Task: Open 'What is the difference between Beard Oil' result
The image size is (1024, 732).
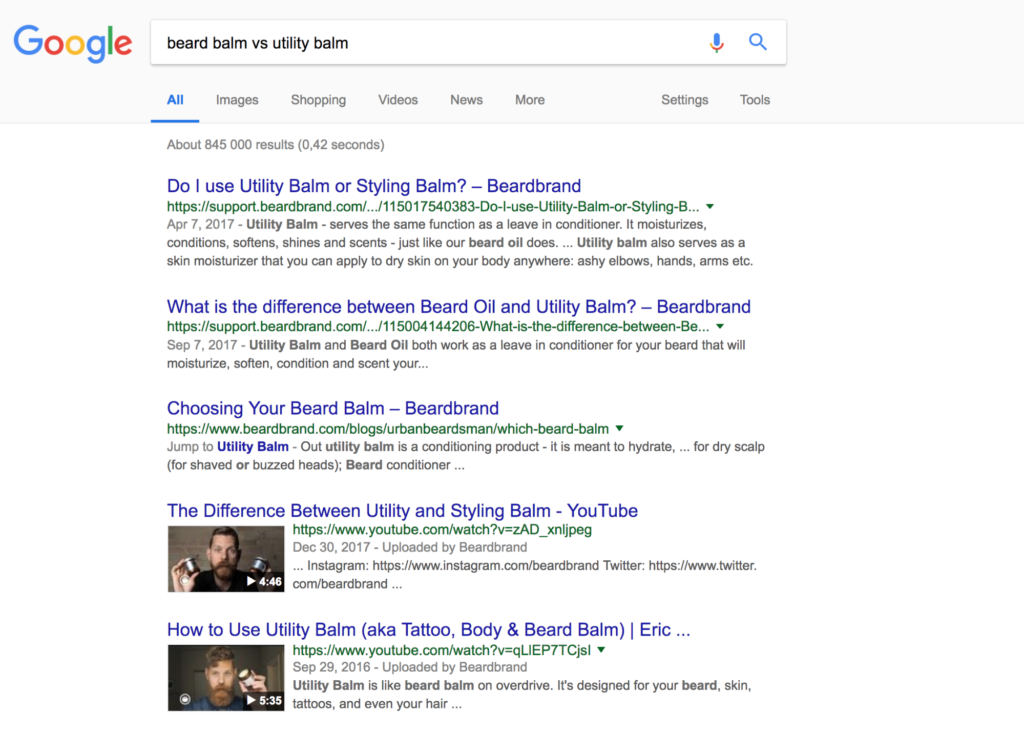Action: tap(458, 307)
